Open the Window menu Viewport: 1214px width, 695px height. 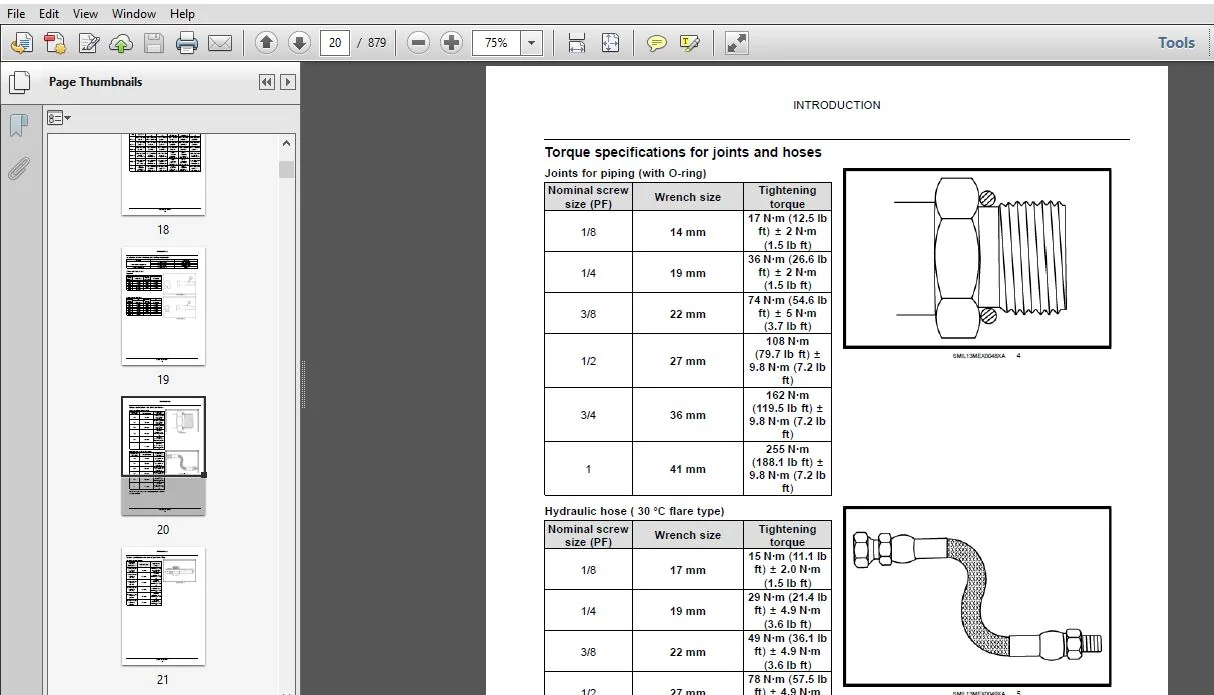134,14
